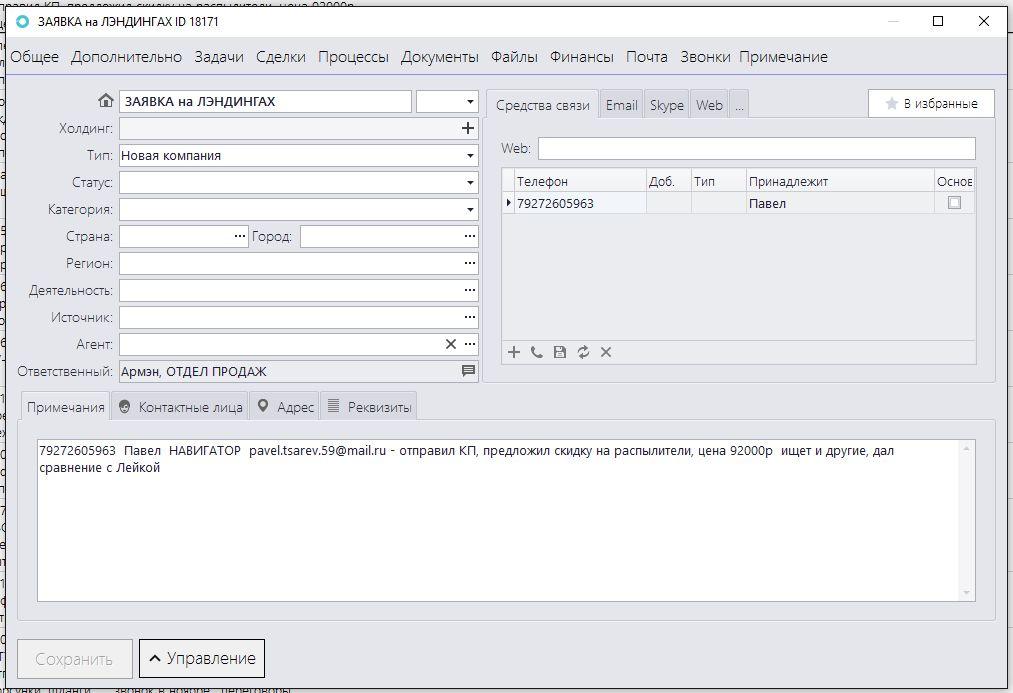The height and width of the screenshot is (693, 1013).
Task: Click the plus icon beside Холдинг field
Action: pyautogui.click(x=467, y=128)
